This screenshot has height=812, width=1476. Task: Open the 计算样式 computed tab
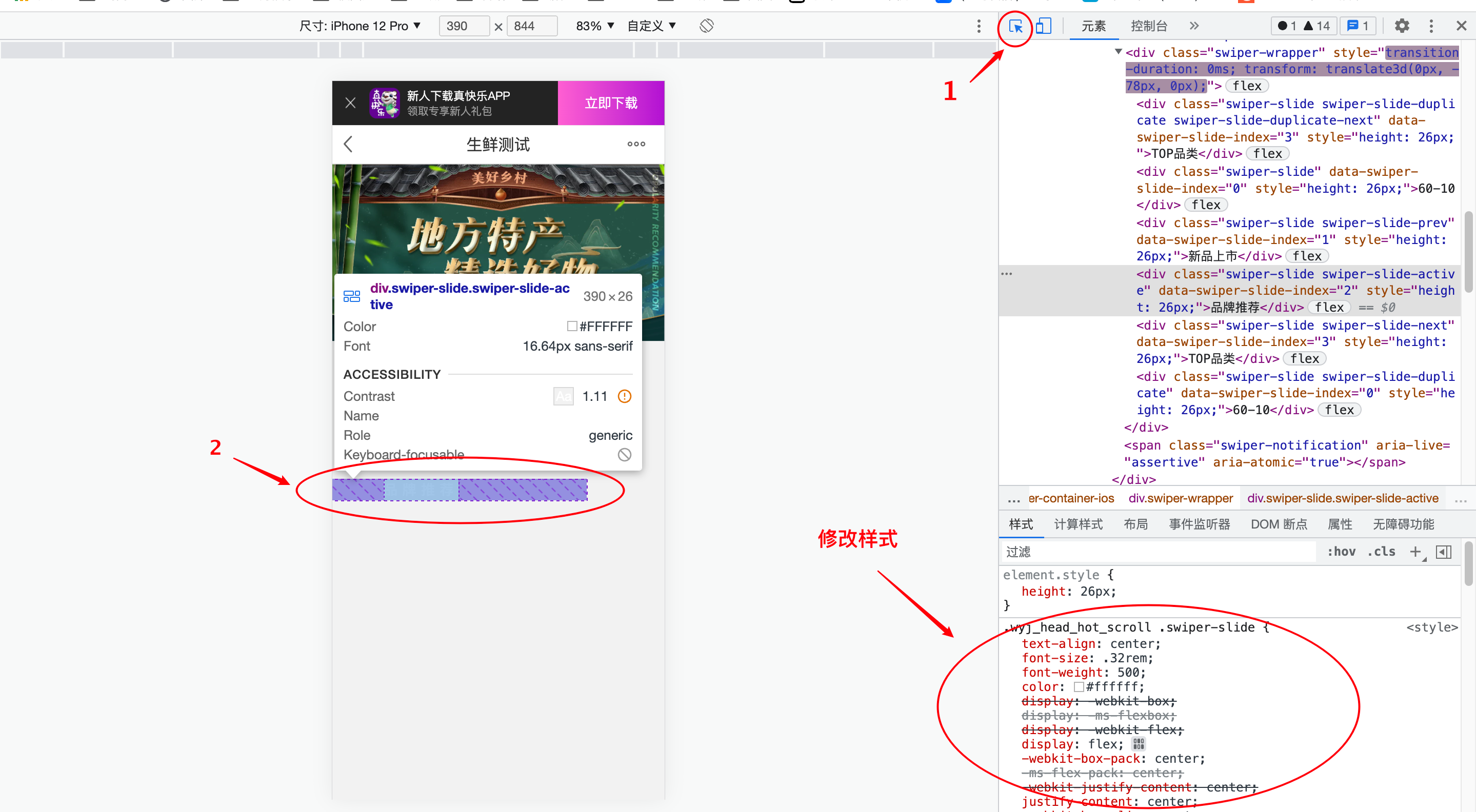(1078, 524)
